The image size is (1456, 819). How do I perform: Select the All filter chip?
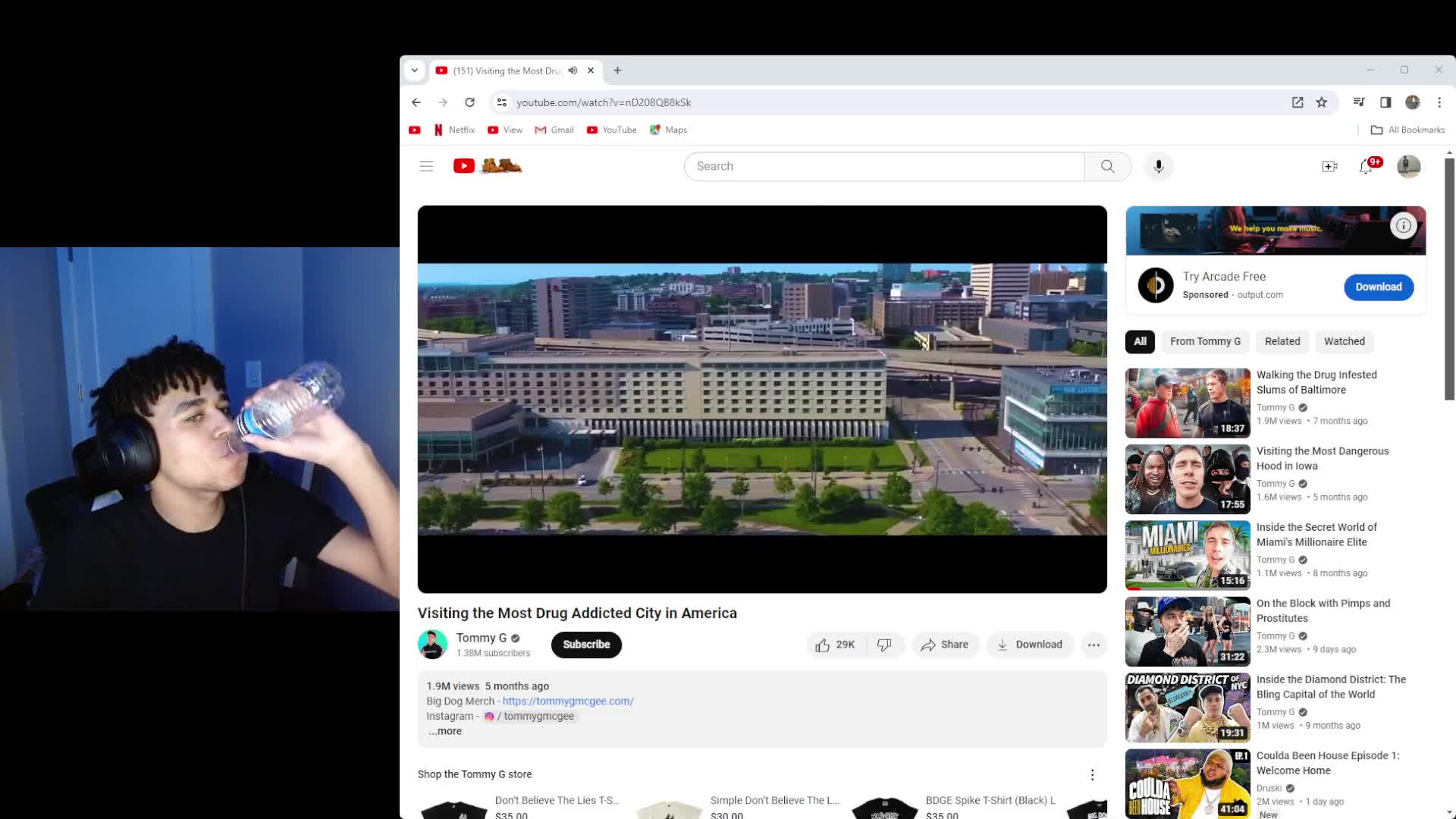[x=1140, y=341]
